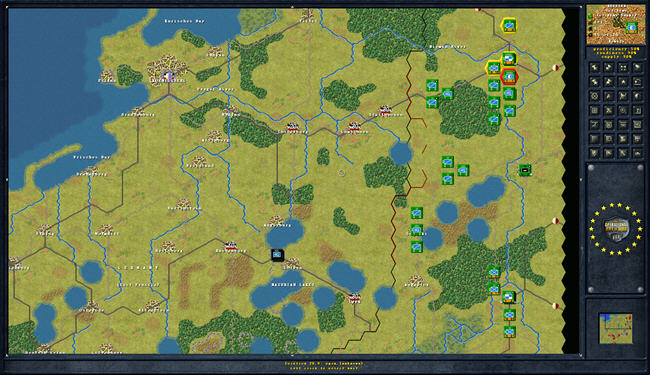Click the Operational Art of War shield emblem

(616, 228)
